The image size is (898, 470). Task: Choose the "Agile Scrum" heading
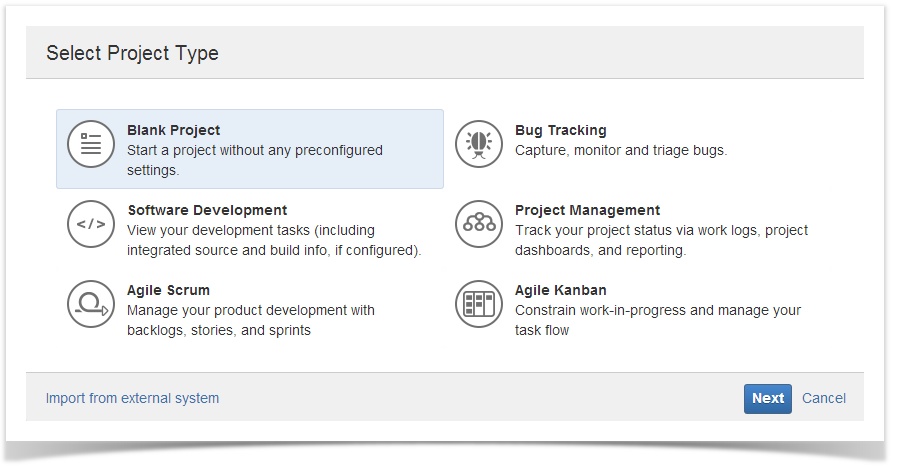tap(168, 290)
